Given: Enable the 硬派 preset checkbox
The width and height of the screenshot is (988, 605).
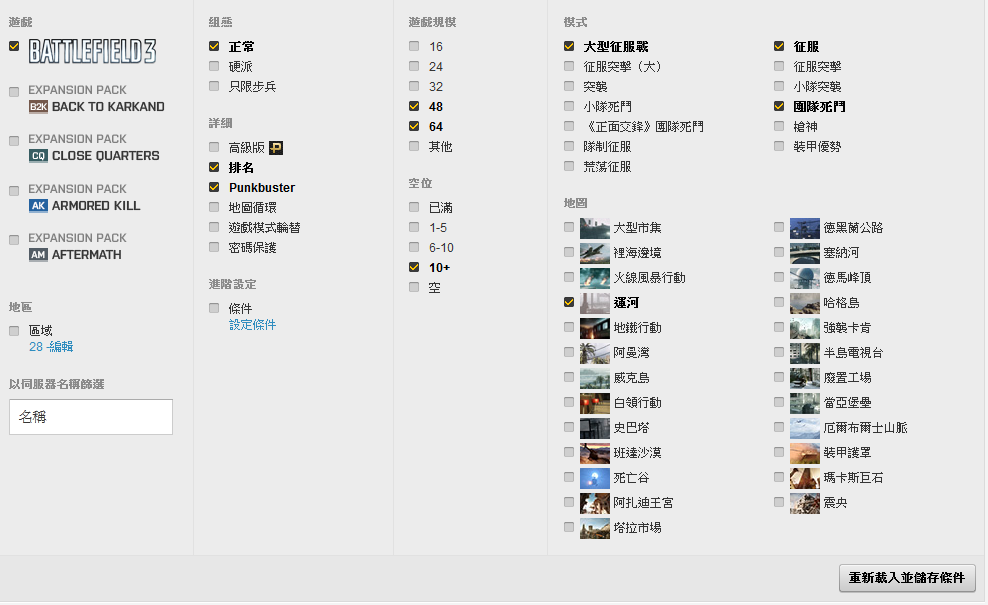Looking at the screenshot, I should click(x=214, y=66).
